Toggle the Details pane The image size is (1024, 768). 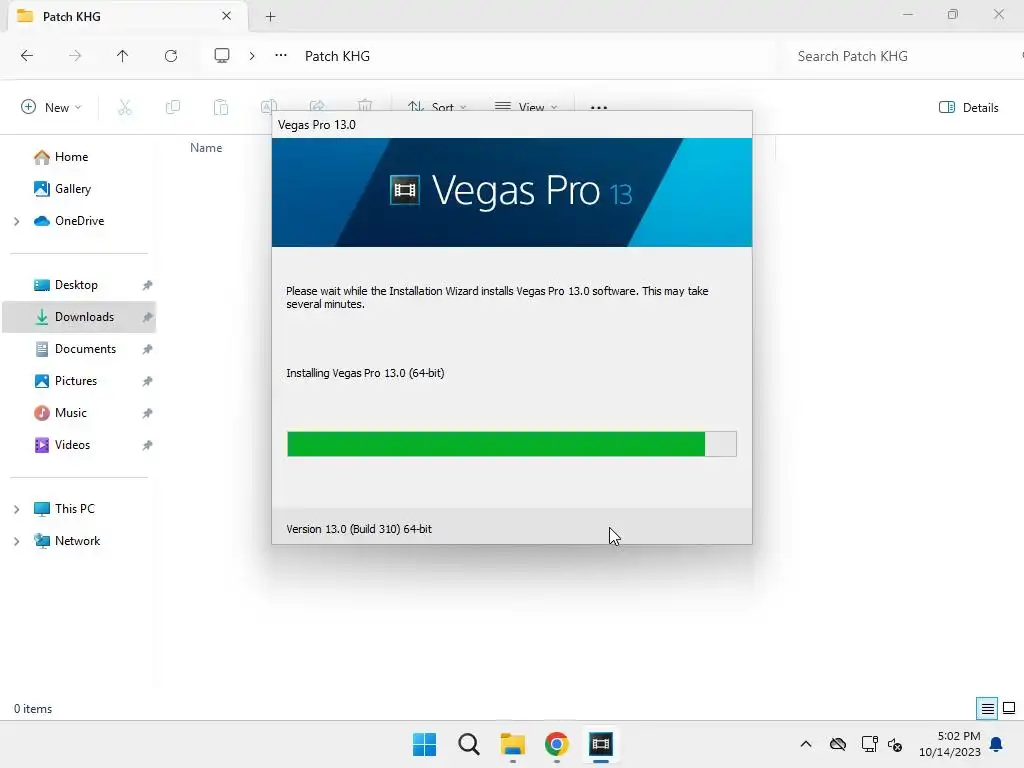click(968, 107)
